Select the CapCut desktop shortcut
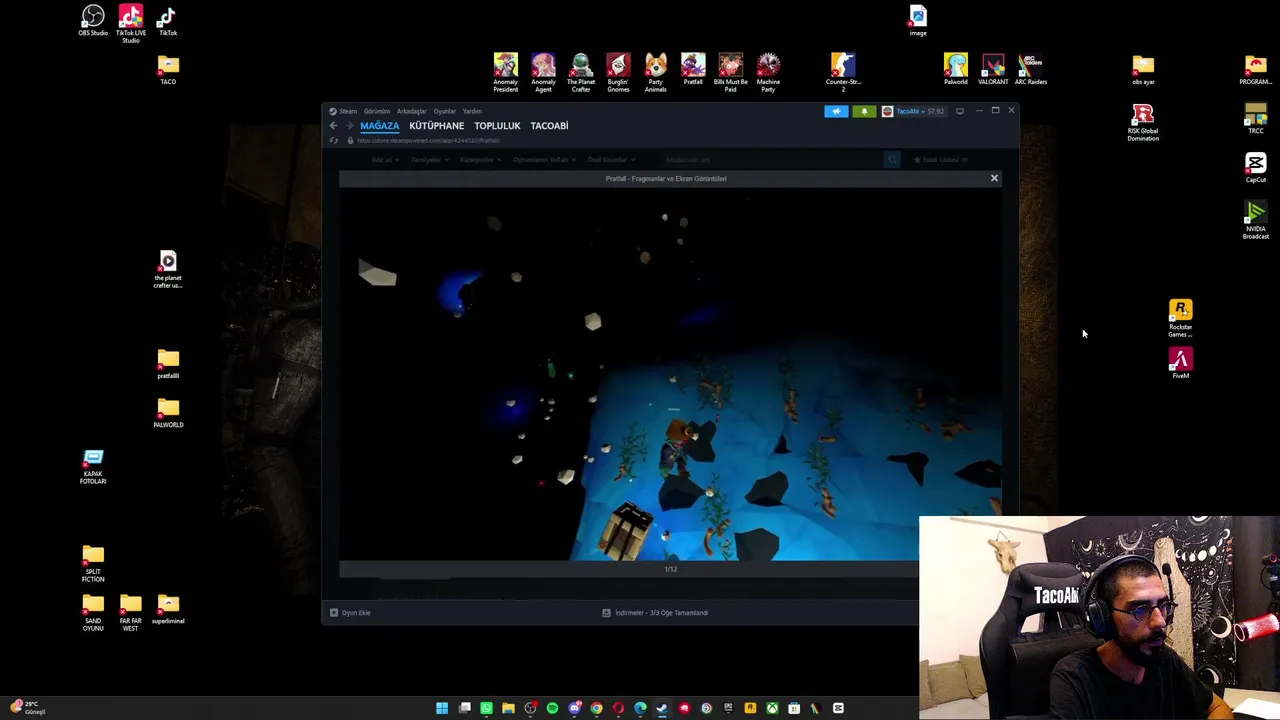The width and height of the screenshot is (1280, 720). (1256, 168)
